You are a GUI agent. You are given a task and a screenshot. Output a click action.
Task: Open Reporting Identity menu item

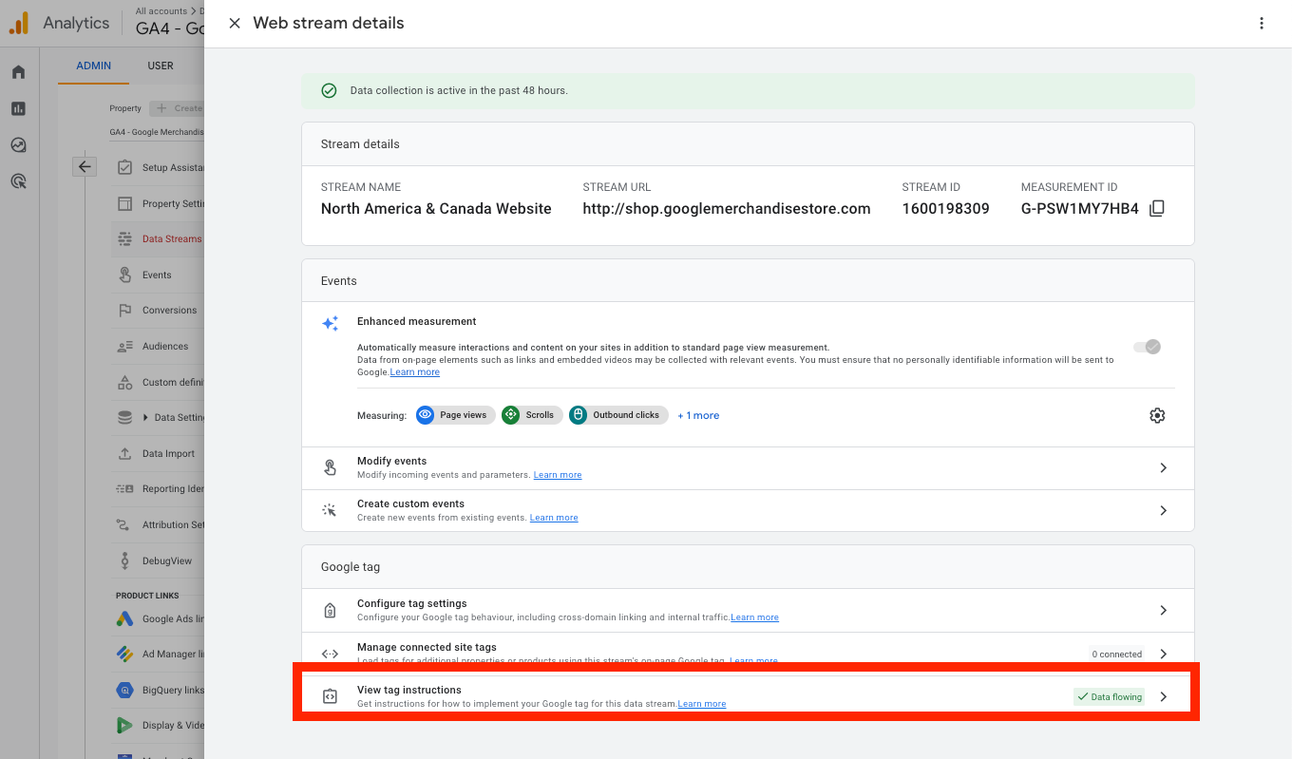(x=160, y=489)
